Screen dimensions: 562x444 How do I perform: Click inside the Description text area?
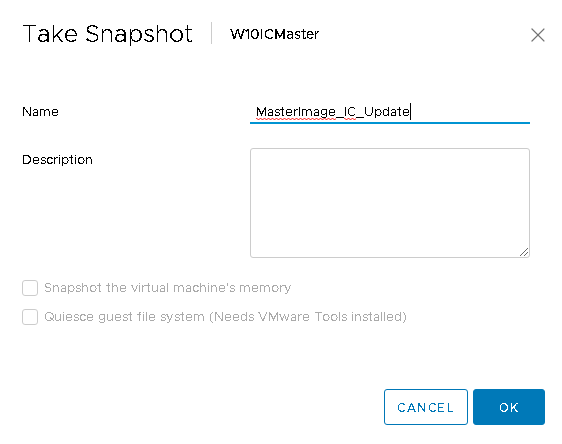pos(390,203)
